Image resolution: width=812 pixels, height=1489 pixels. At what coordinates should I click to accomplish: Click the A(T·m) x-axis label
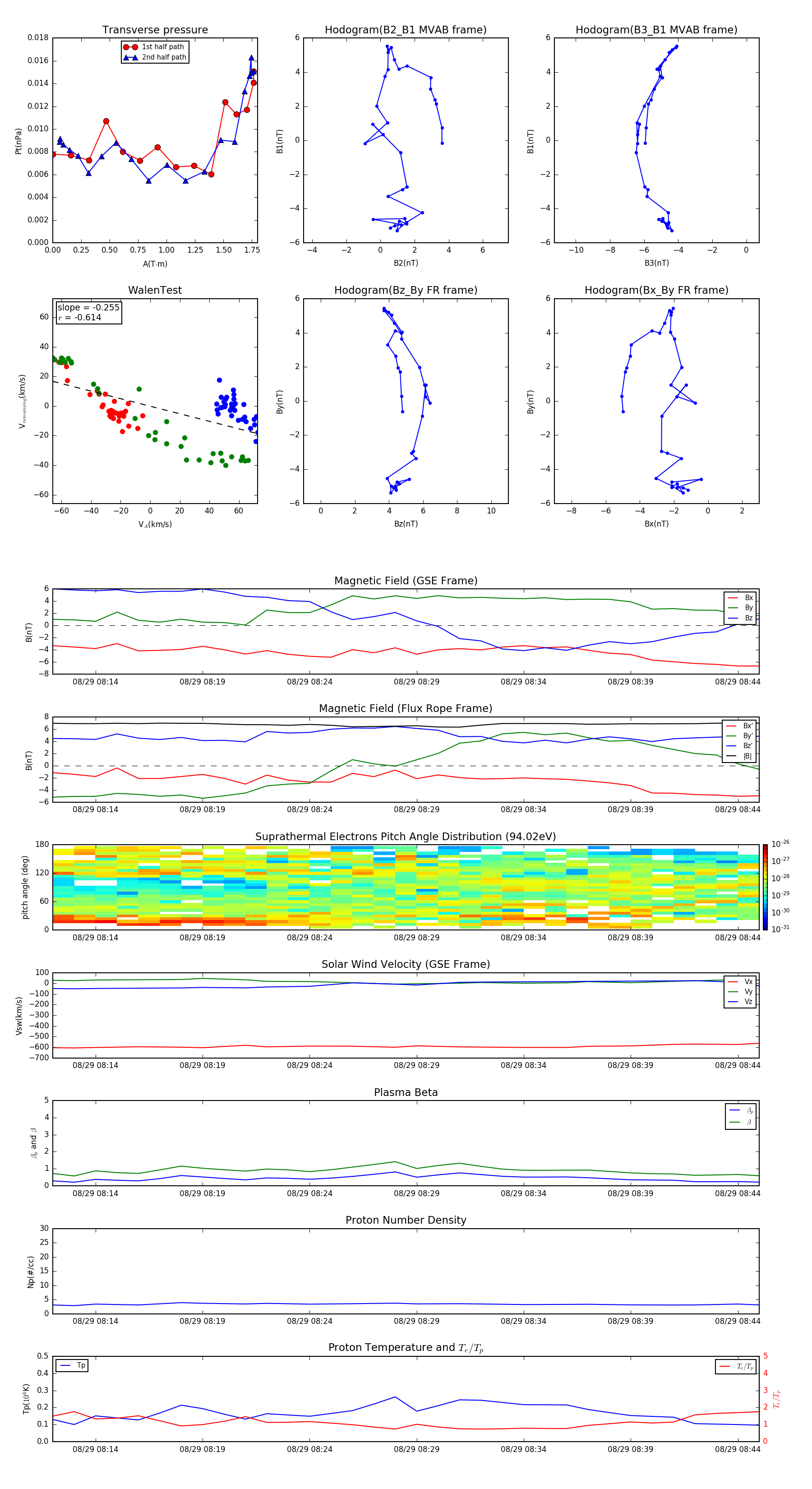pos(155,264)
